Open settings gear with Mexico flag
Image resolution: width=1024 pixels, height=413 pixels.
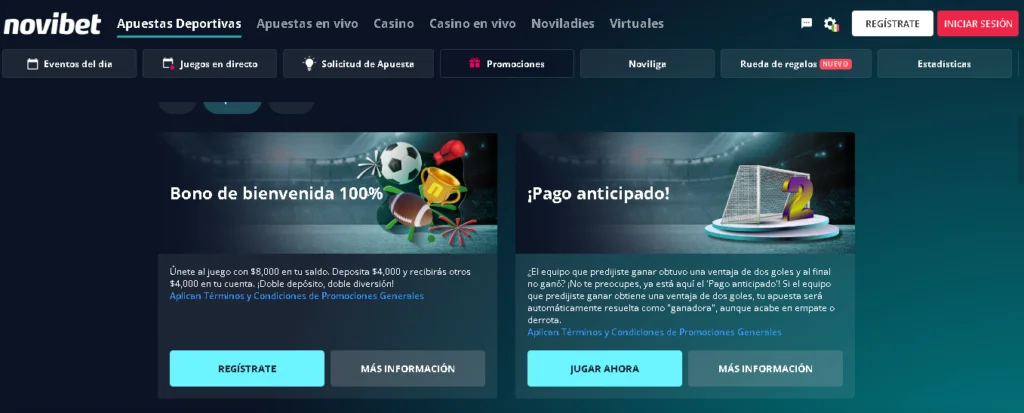pyautogui.click(x=831, y=24)
